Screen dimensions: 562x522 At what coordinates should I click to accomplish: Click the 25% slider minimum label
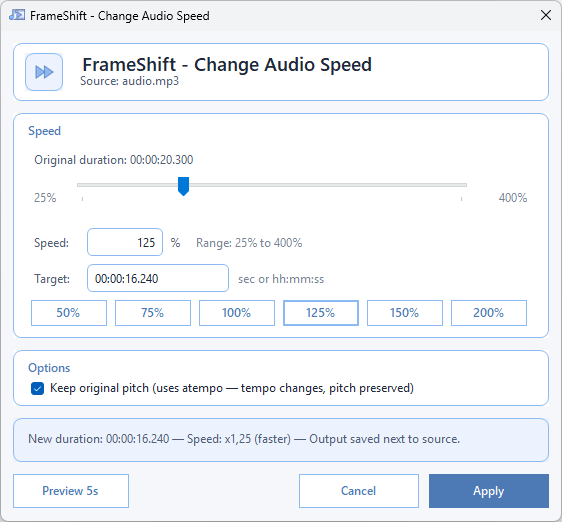tap(45, 198)
